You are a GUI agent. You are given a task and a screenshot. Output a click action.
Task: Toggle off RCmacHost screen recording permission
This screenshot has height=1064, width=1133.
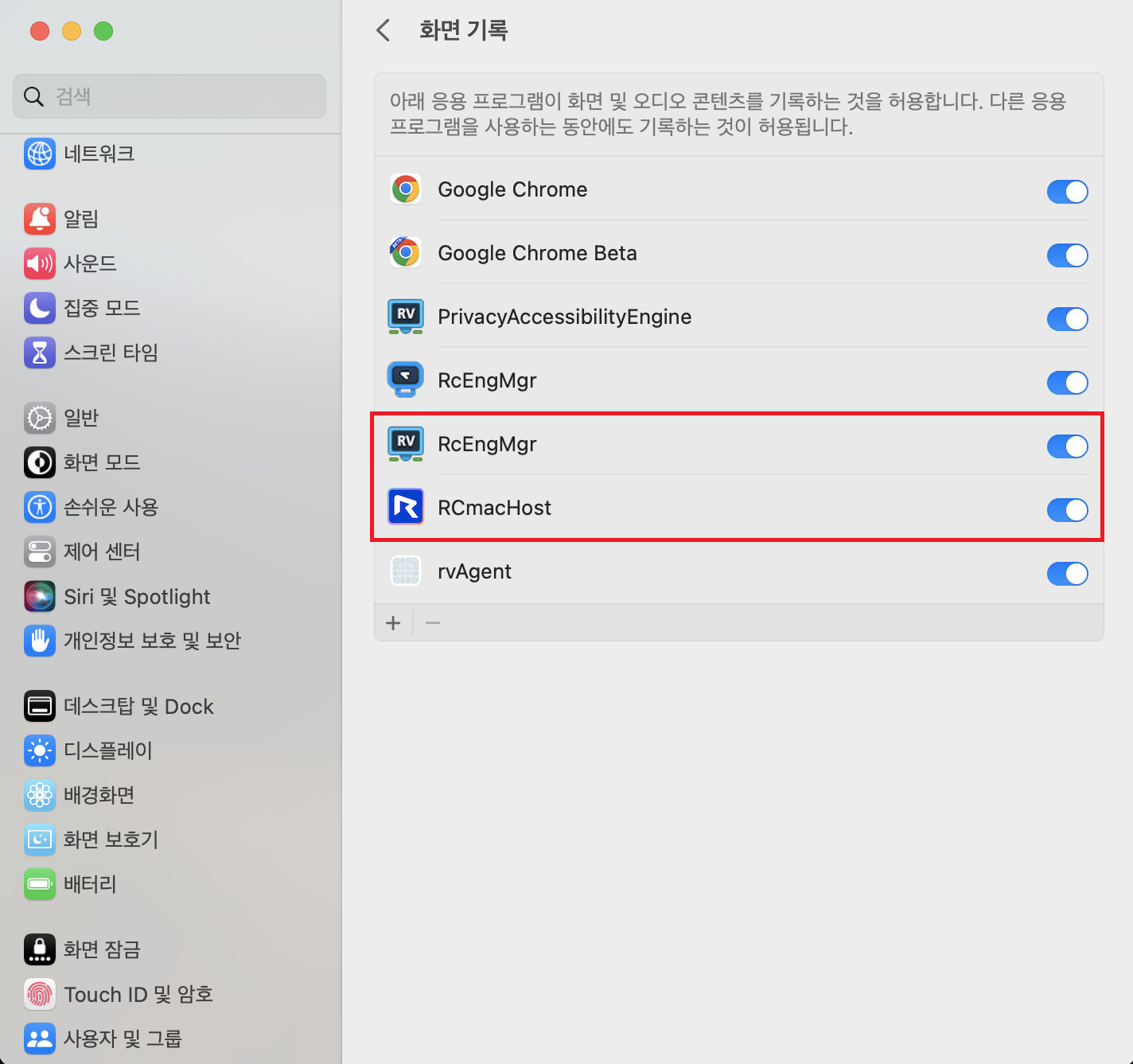coord(1067,510)
